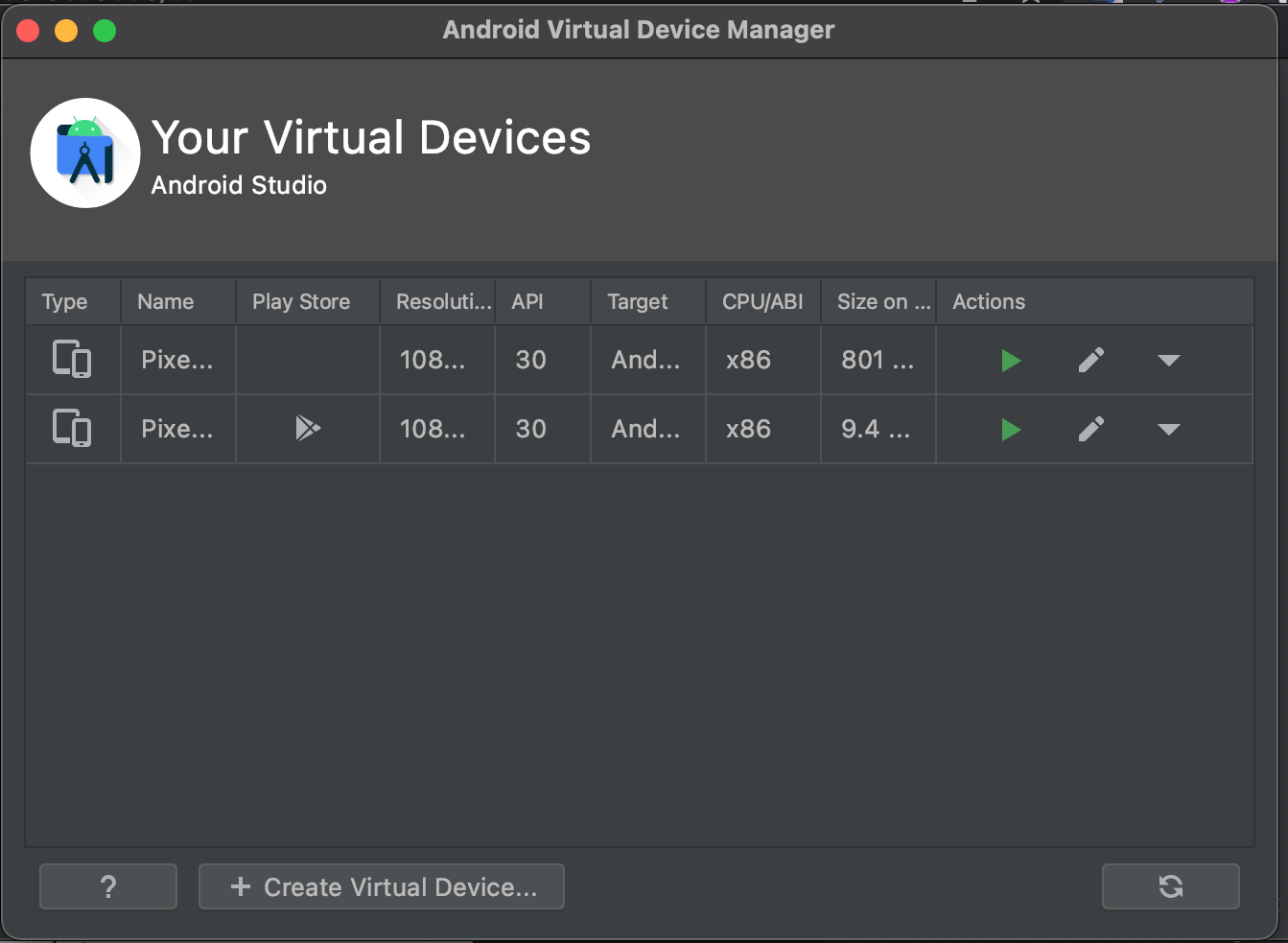Image resolution: width=1288 pixels, height=943 pixels.
Task: Open actions dropdown arrow for second device
Action: 1168,430
